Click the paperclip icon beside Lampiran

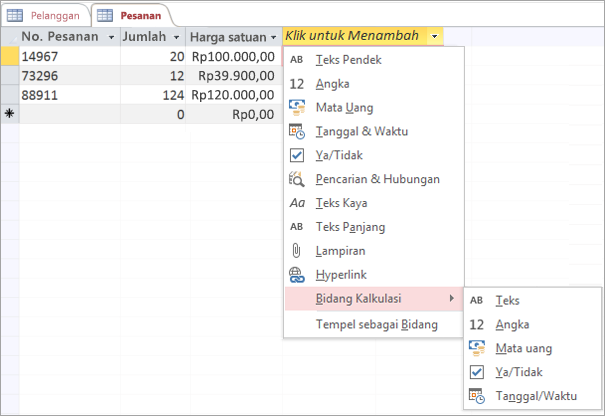coord(296,251)
